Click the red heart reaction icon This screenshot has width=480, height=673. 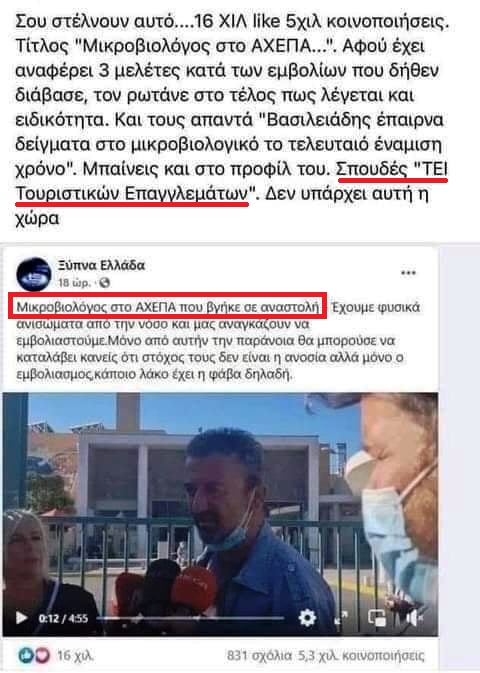[42, 655]
